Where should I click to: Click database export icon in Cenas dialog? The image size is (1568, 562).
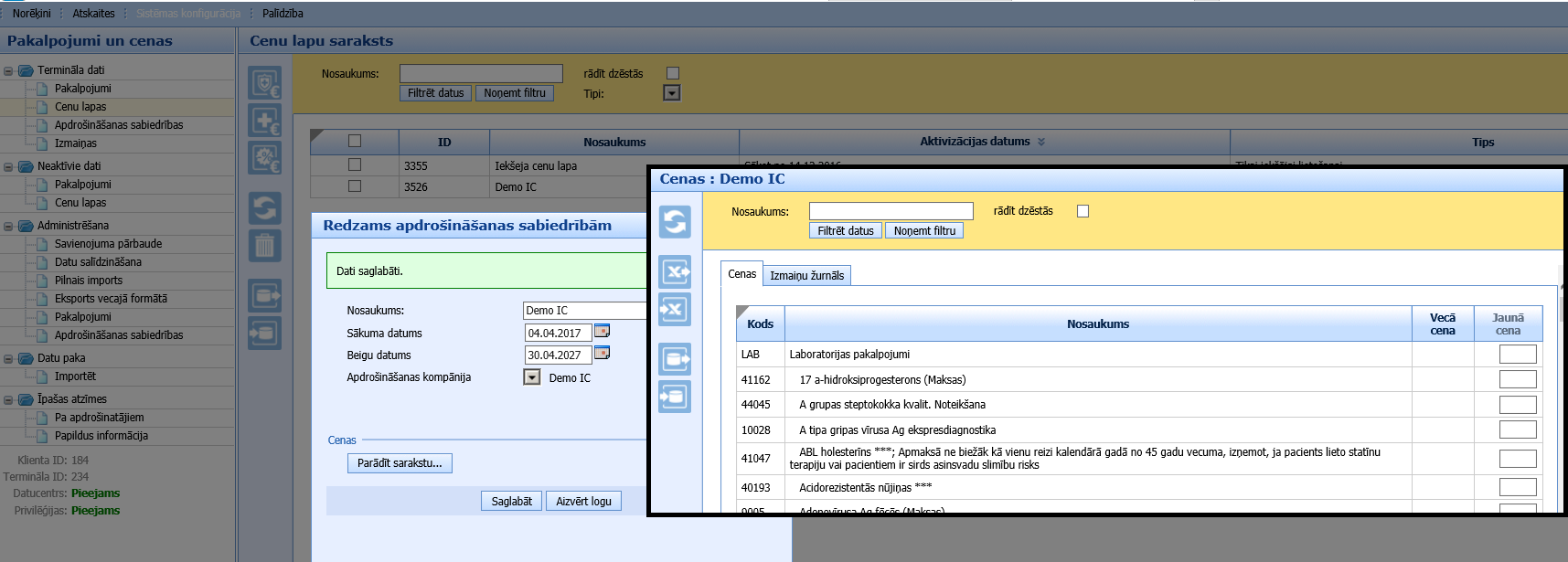point(675,359)
